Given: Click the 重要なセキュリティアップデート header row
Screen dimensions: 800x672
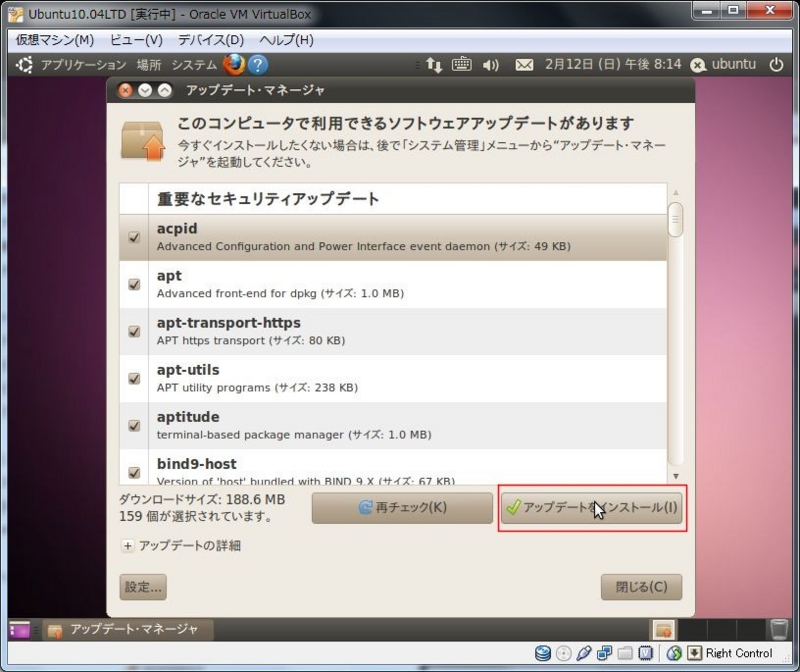Looking at the screenshot, I should [x=393, y=199].
